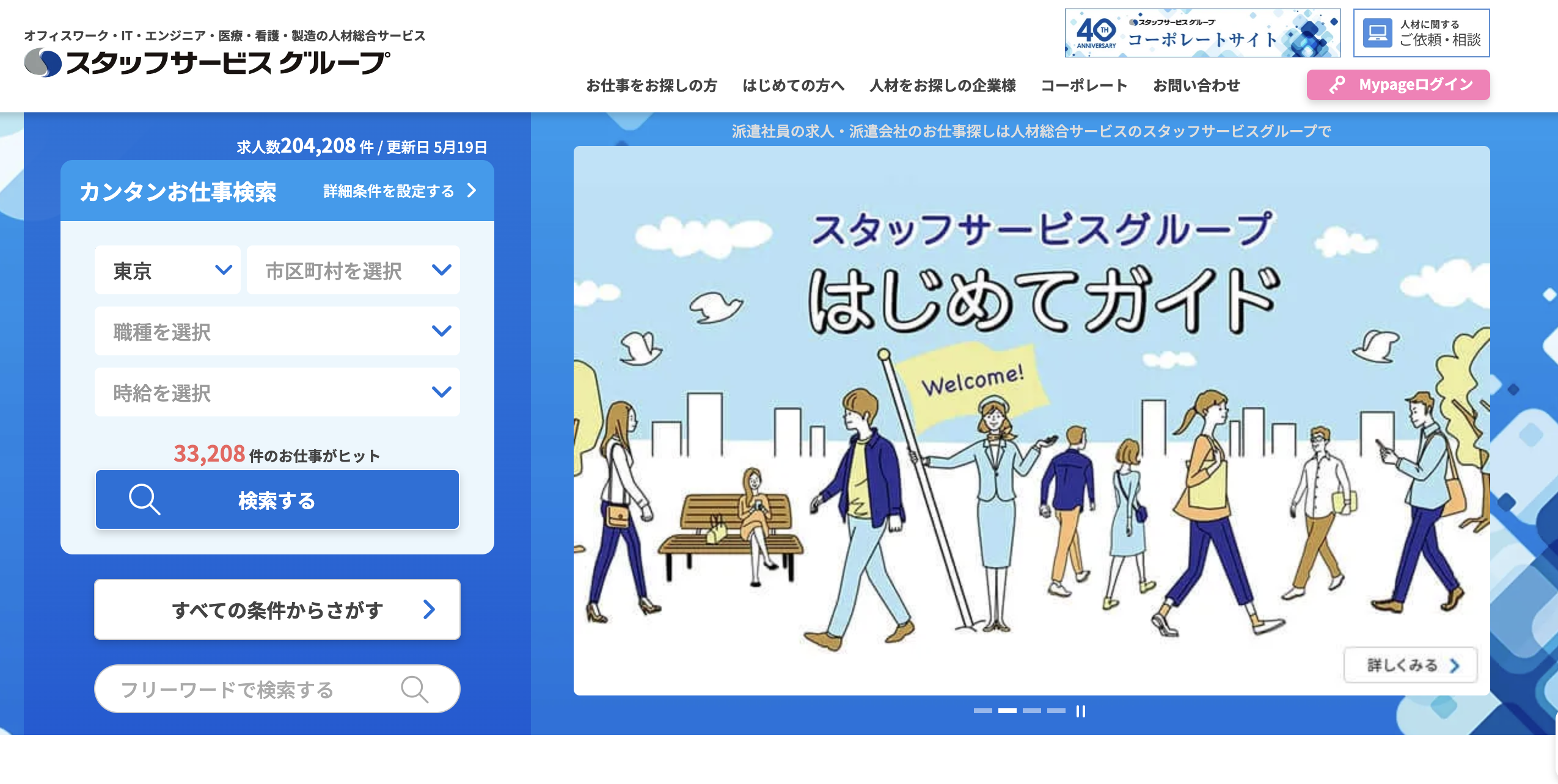1558x784 pixels.
Task: Open the 東京 prefecture dropdown
Action: [167, 270]
